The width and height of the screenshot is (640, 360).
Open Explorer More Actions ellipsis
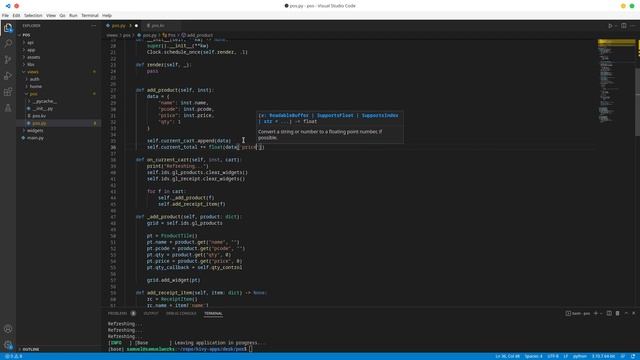click(x=94, y=26)
